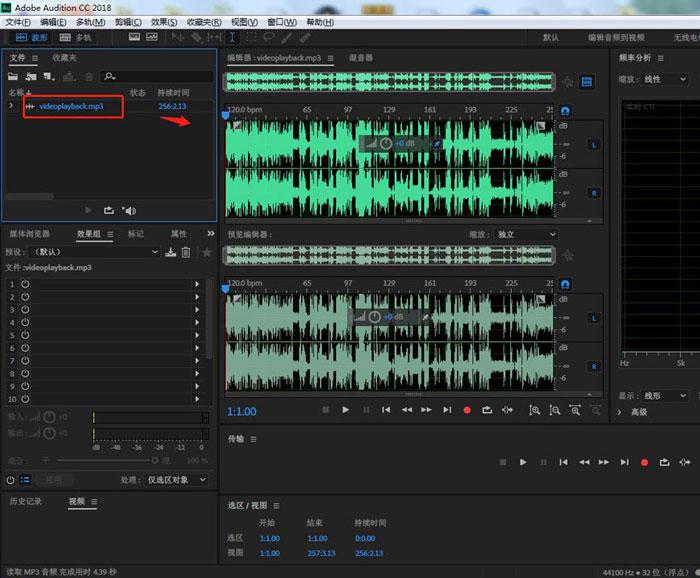
Task: Toggle power for effect slot 1
Action: pyautogui.click(x=25, y=284)
